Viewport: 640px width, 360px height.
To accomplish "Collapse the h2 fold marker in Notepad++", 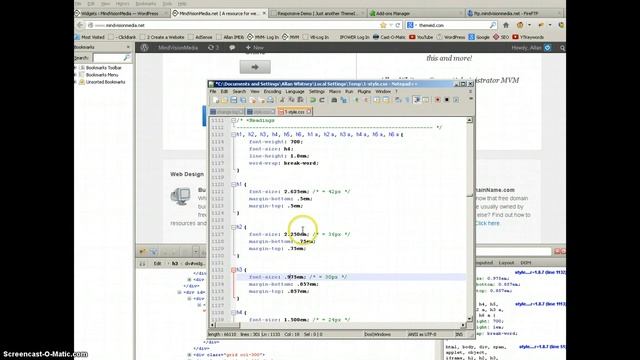I will (x=233, y=227).
